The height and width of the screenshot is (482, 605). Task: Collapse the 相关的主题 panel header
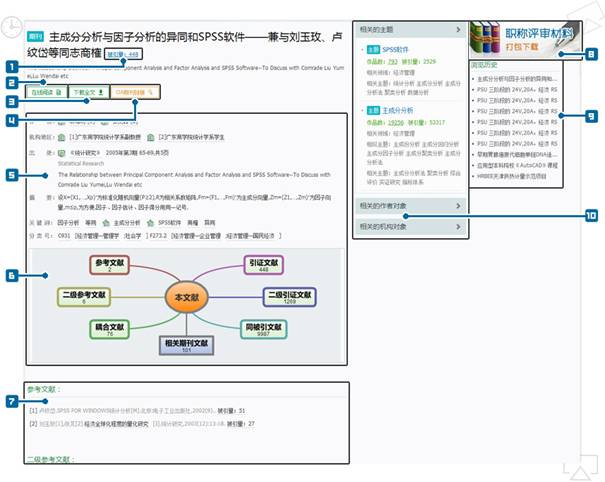(410, 30)
